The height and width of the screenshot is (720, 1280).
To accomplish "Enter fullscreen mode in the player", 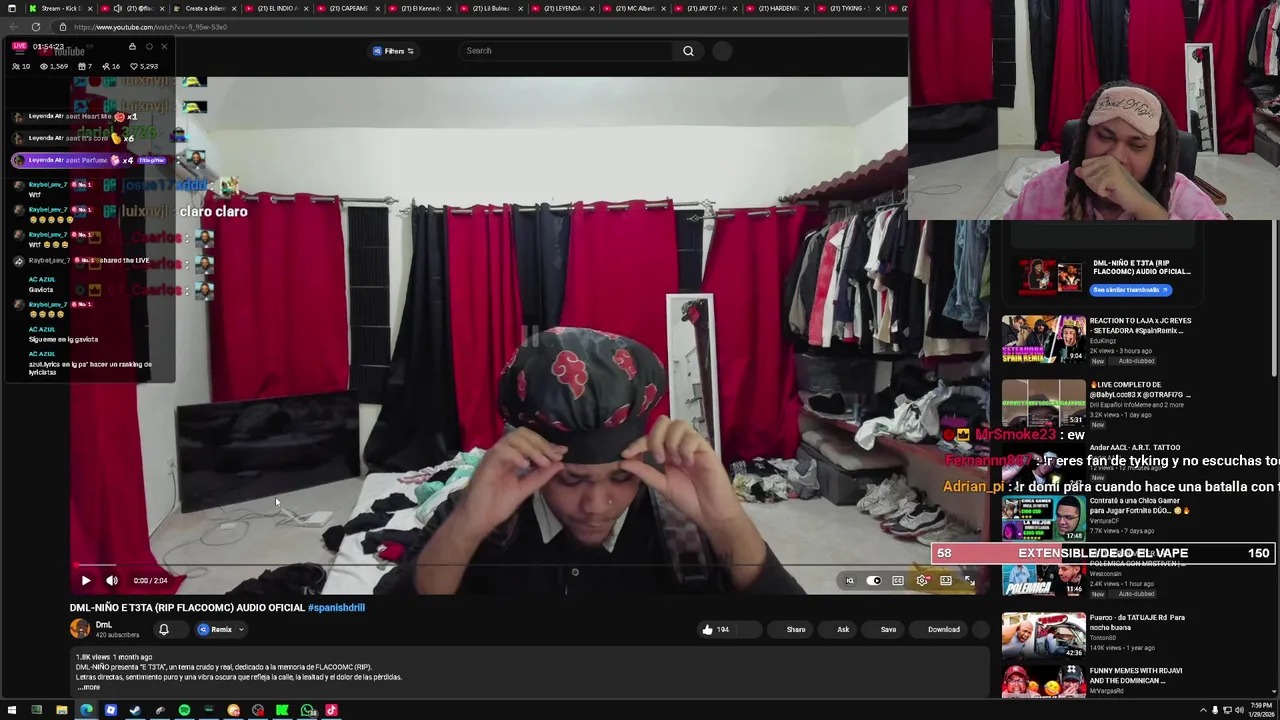I will tap(969, 580).
